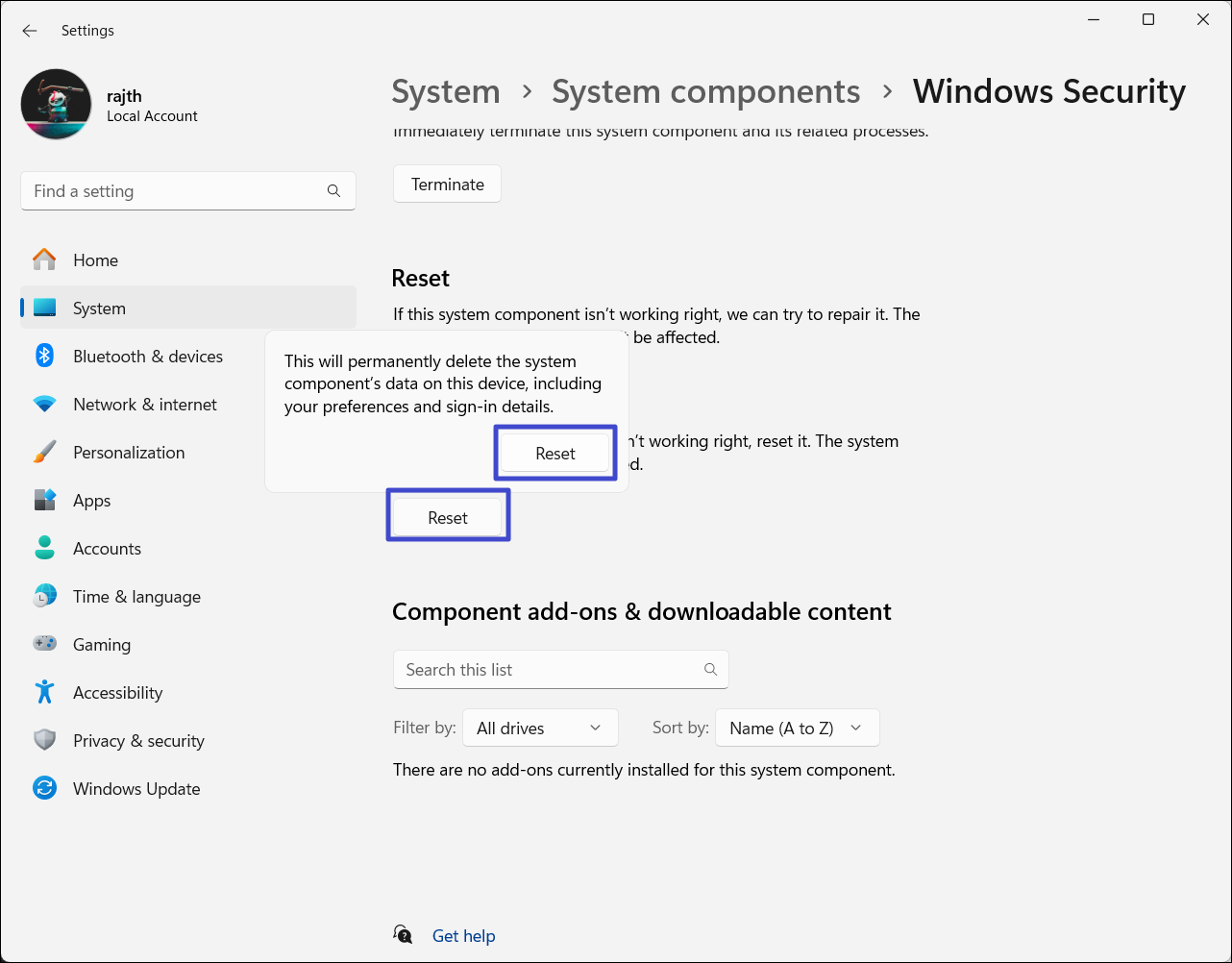
Task: Select Accounts in the sidebar
Action: (x=107, y=549)
